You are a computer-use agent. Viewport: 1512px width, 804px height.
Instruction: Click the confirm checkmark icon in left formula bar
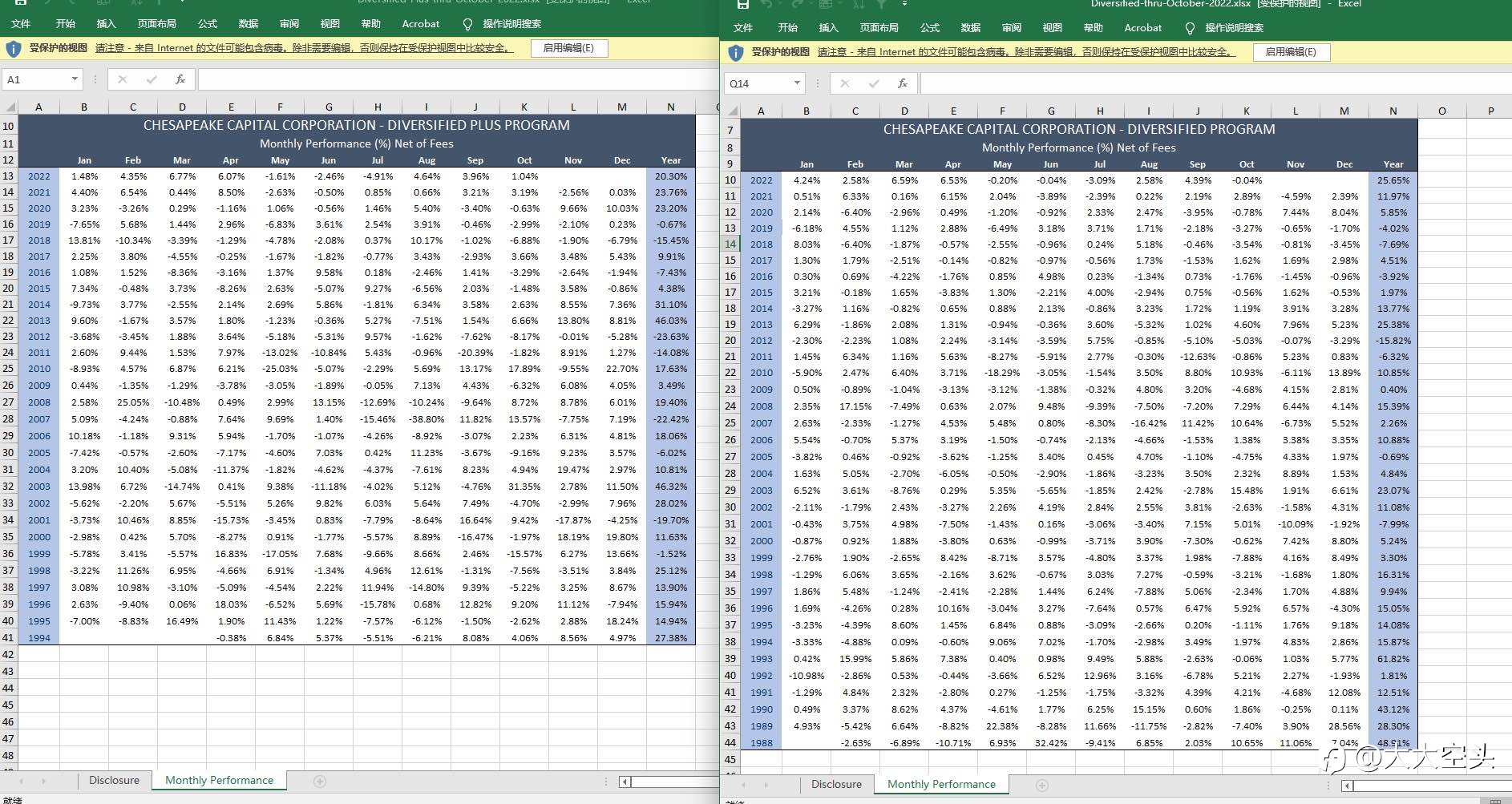(x=152, y=79)
